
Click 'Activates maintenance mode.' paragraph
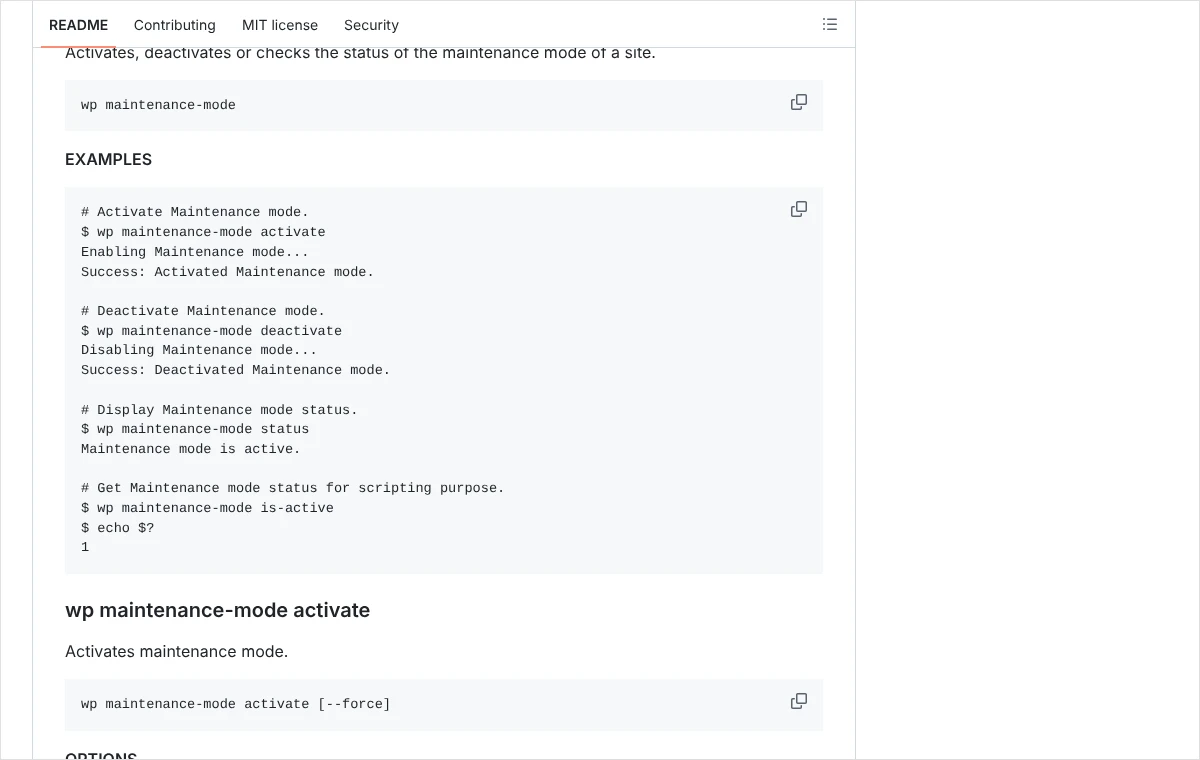pos(176,652)
